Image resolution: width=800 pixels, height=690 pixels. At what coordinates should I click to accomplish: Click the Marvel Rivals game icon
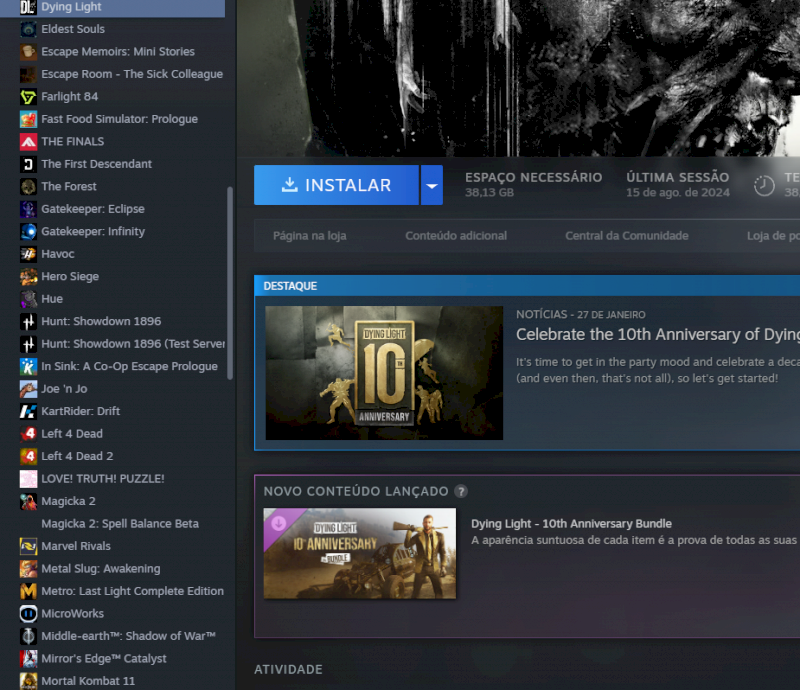coord(28,546)
